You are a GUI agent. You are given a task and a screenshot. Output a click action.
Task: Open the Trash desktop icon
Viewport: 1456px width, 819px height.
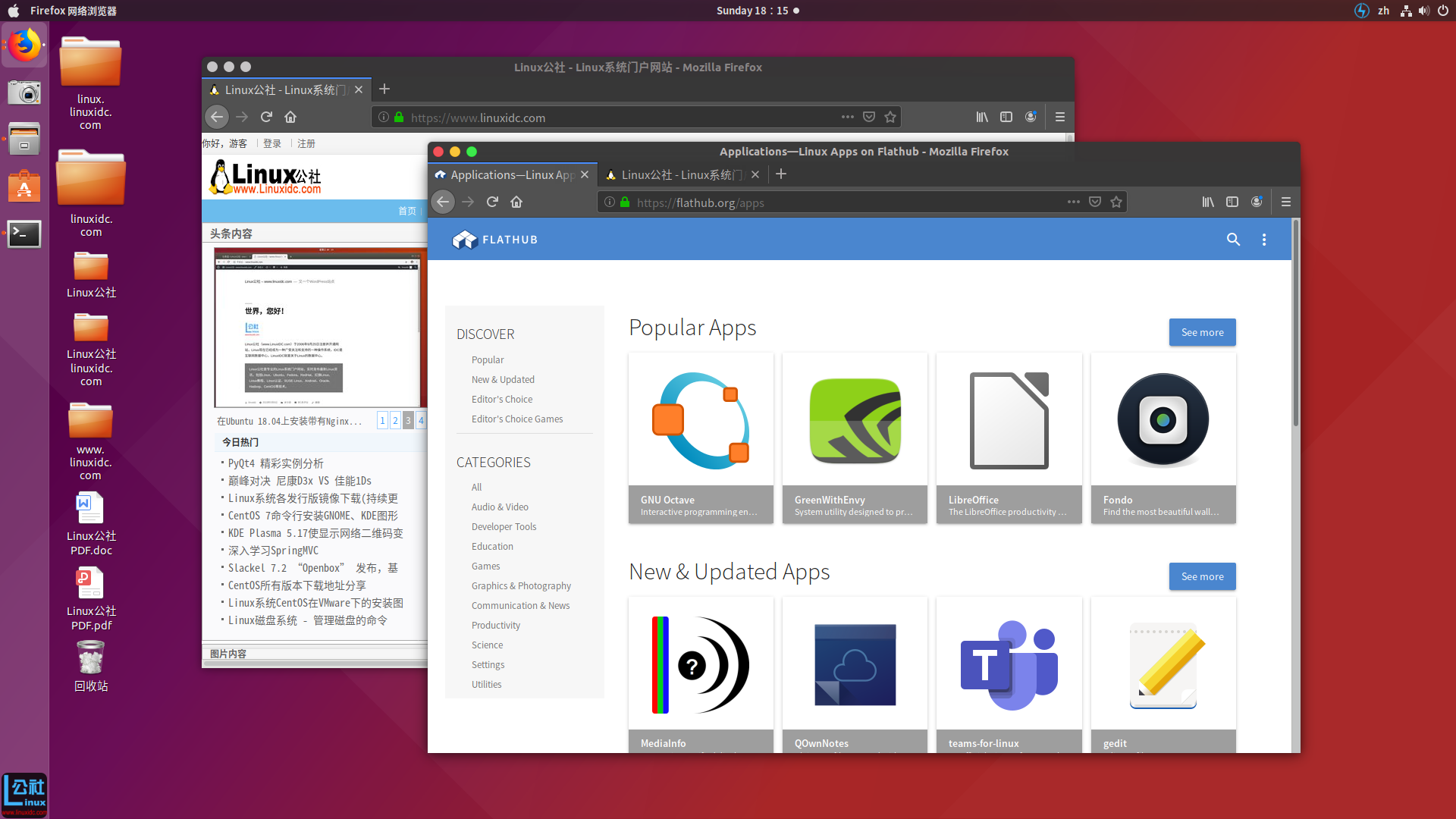91,667
